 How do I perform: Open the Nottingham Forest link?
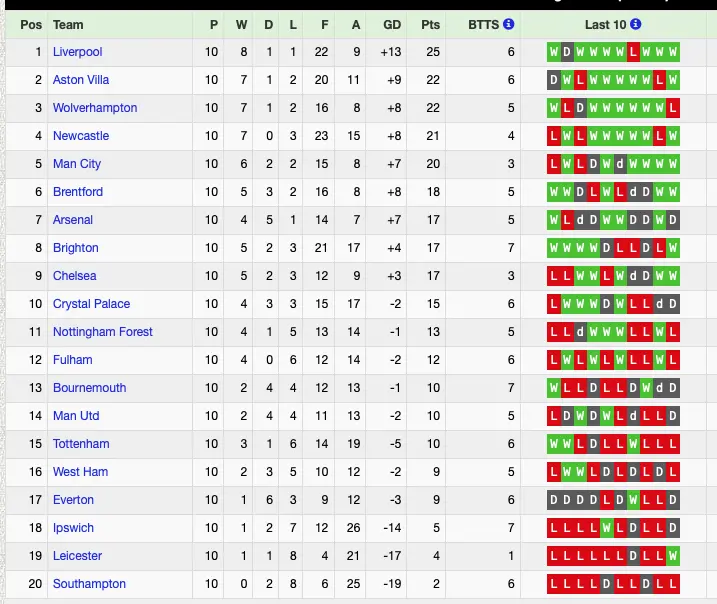click(x=103, y=332)
